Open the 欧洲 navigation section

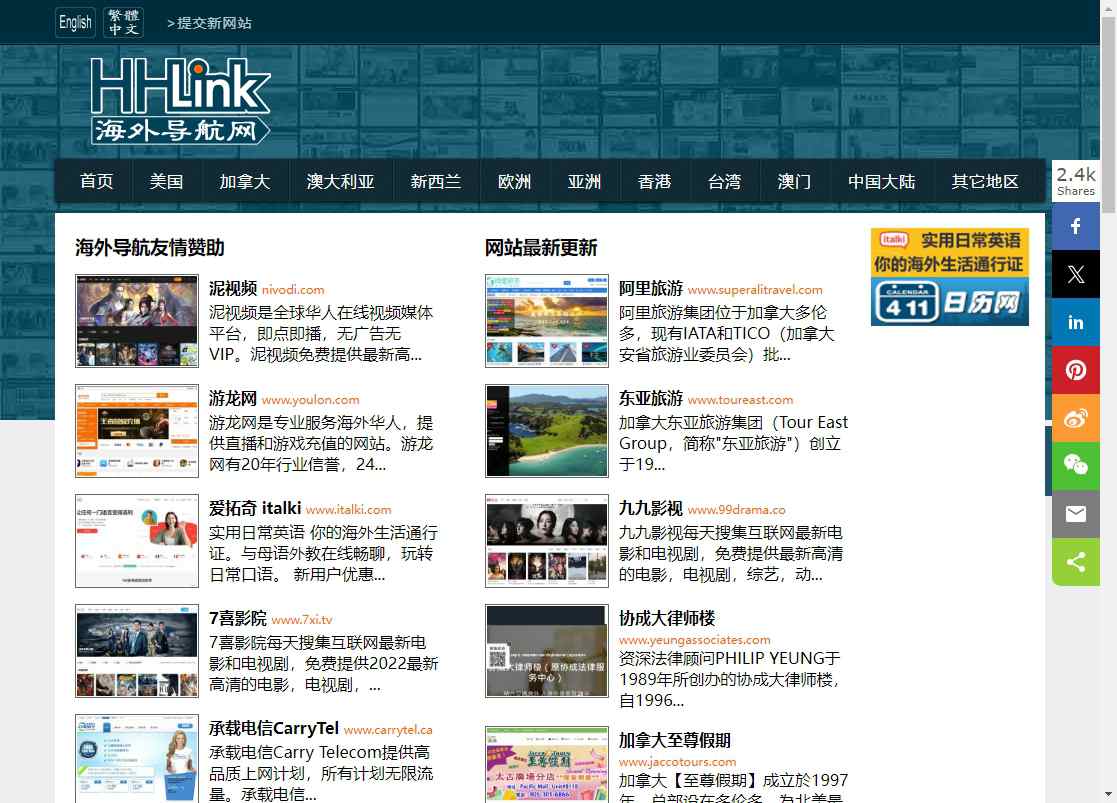[x=514, y=182]
